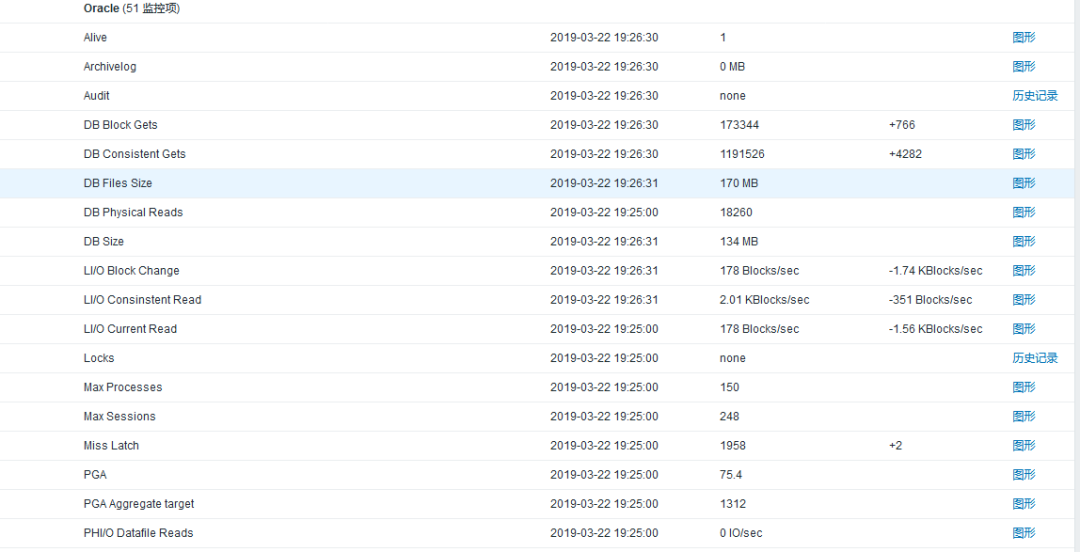
Task: Select the Archivelog item name
Action: 110,67
